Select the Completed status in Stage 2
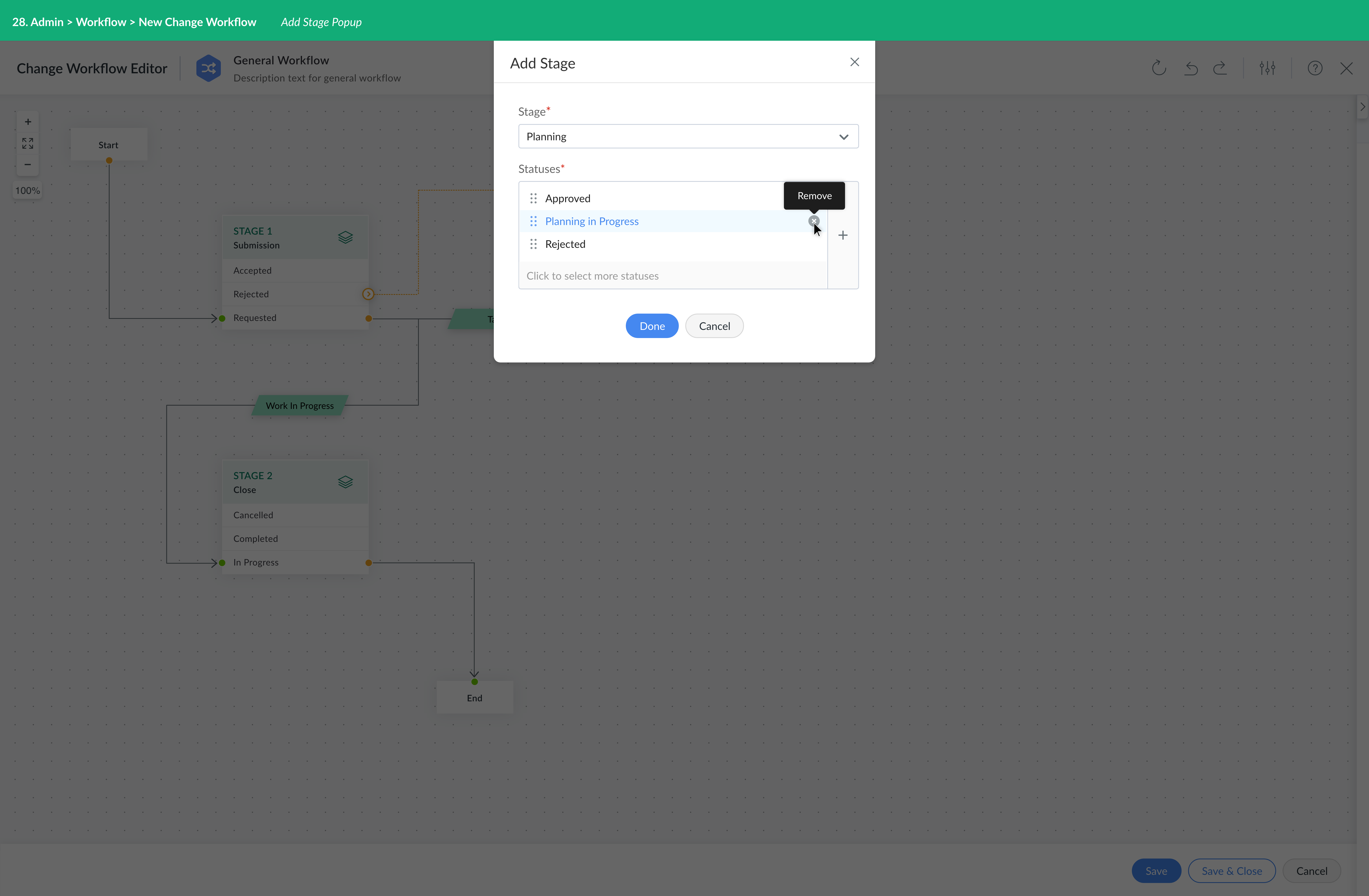This screenshot has width=1369, height=896. tap(295, 539)
